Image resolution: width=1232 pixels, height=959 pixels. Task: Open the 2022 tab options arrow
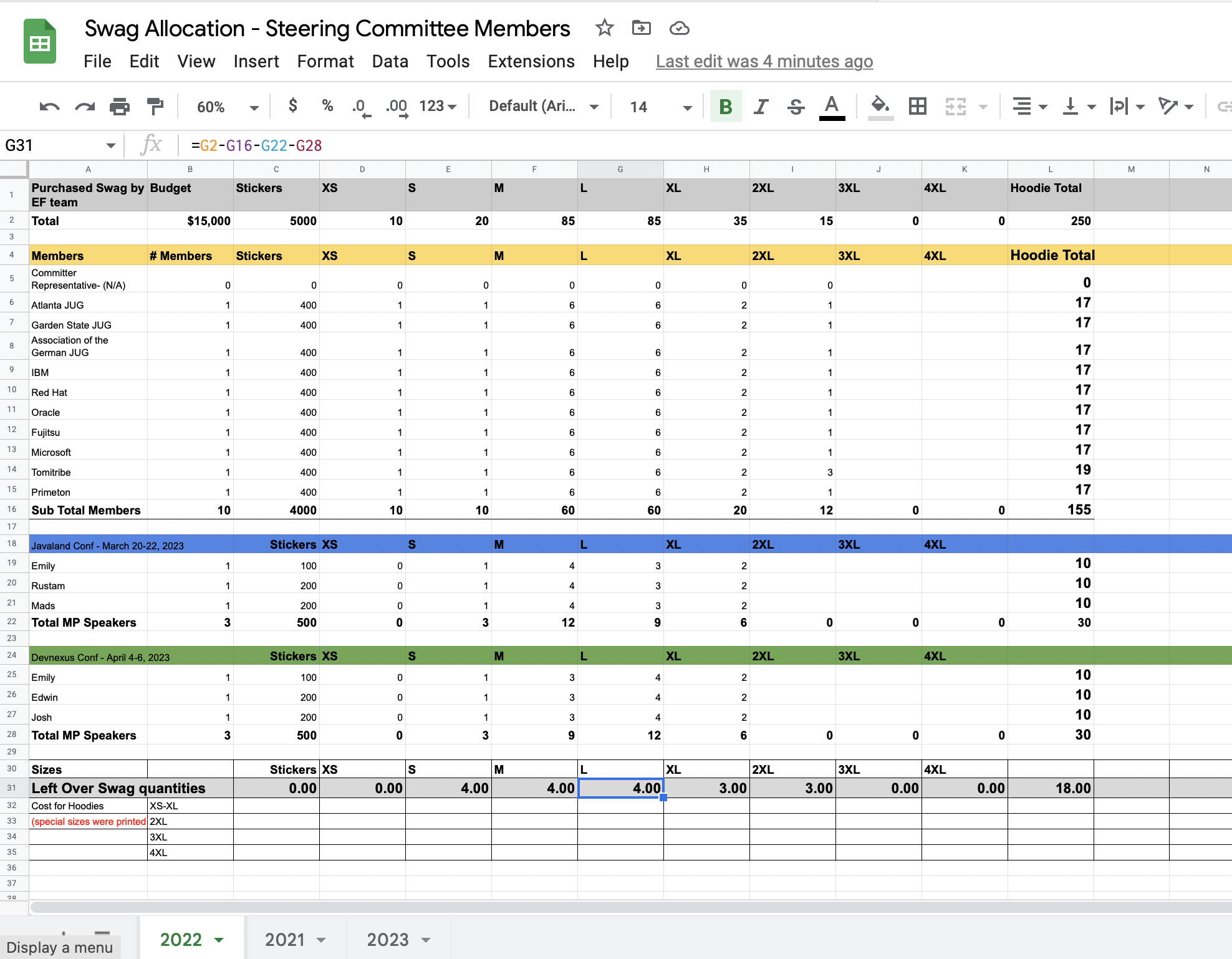click(219, 940)
